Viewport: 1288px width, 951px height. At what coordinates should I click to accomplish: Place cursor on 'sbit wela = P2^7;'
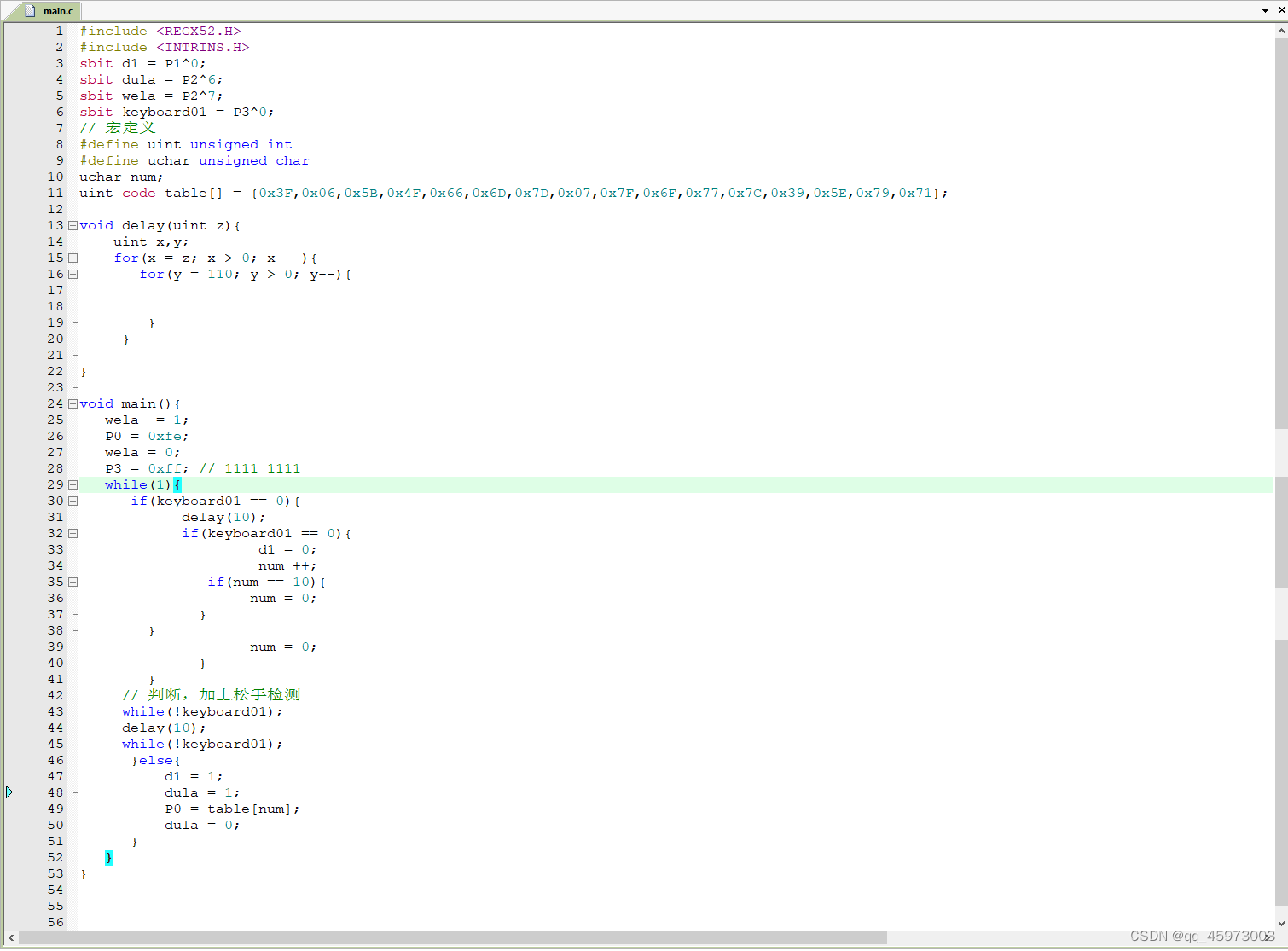tap(151, 96)
